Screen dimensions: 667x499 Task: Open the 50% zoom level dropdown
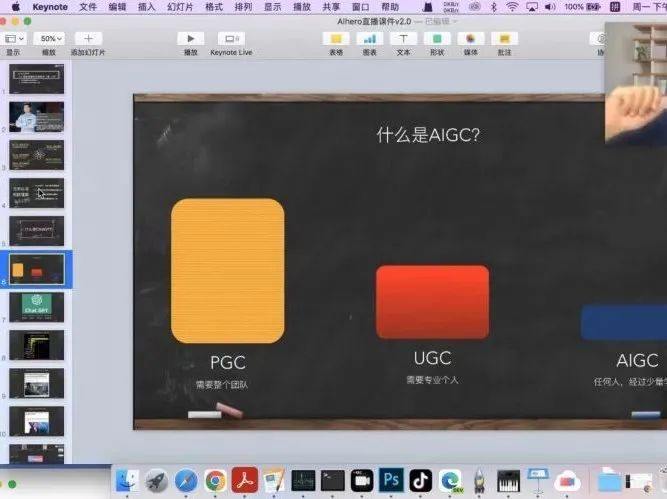coord(49,39)
